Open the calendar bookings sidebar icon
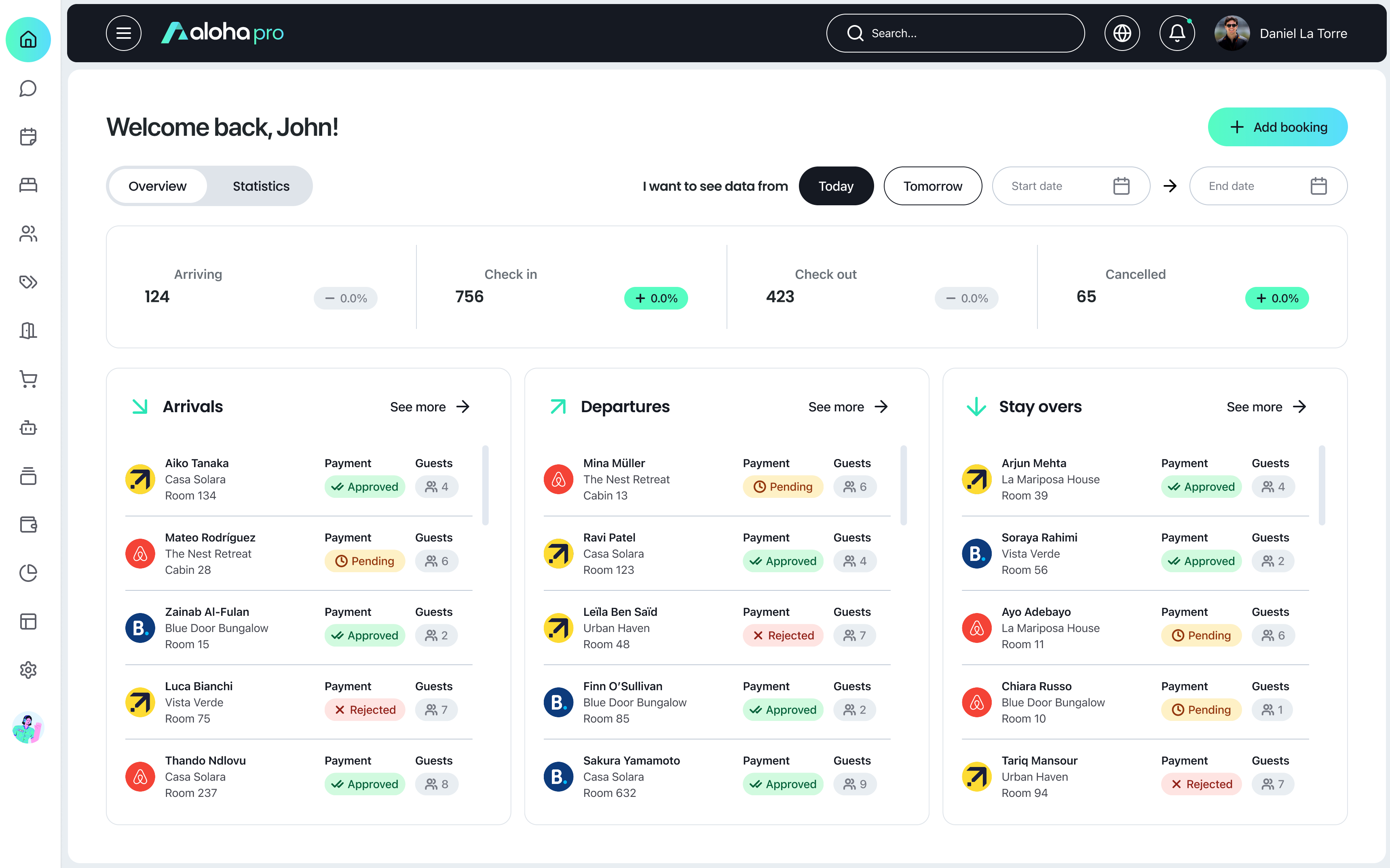1390x868 pixels. (x=28, y=137)
